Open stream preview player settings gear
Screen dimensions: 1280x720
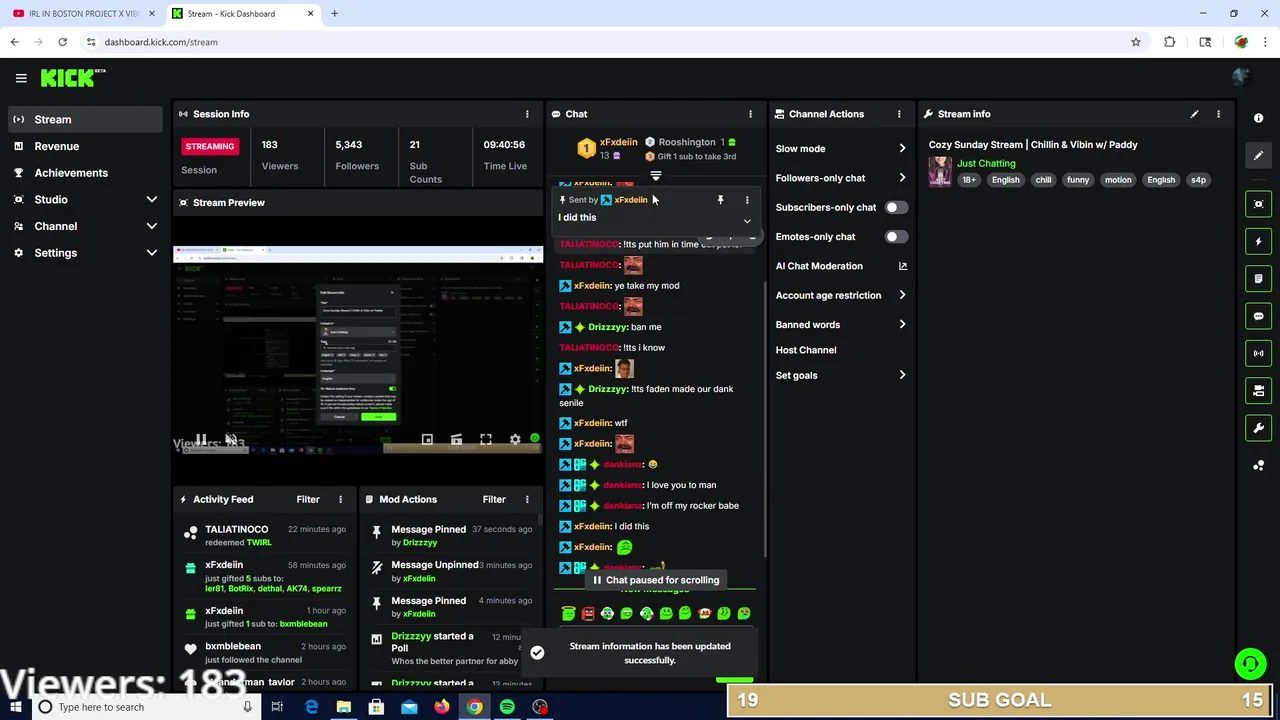(515, 440)
